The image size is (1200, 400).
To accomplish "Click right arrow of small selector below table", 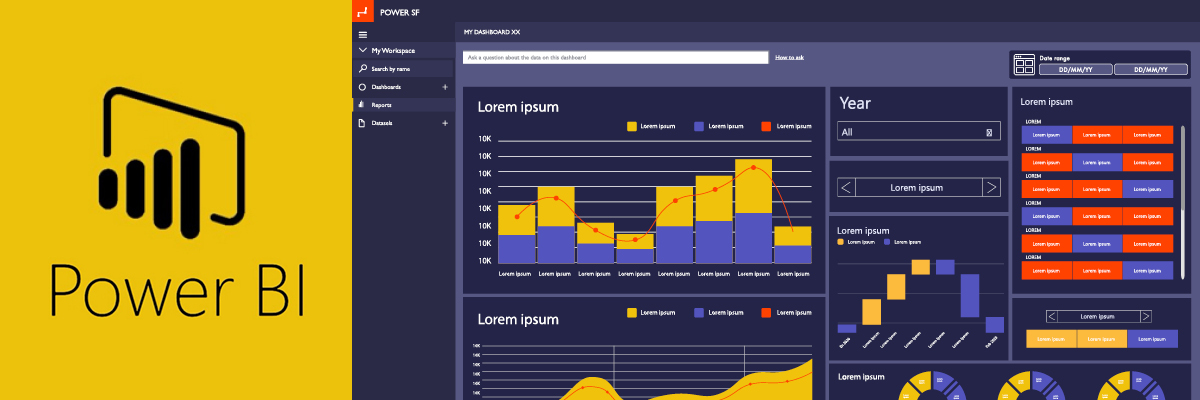I will [1144, 316].
